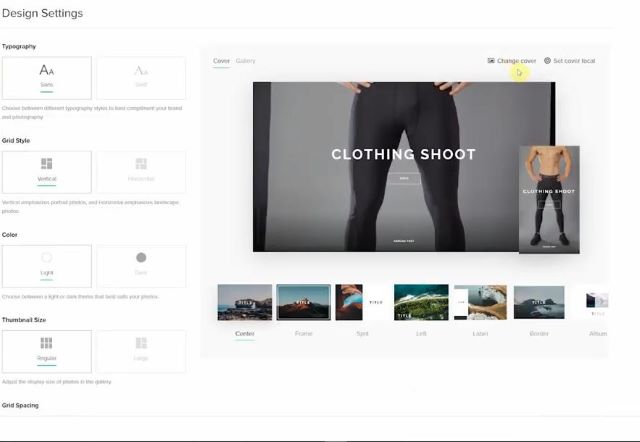
Task: Choose the Vertical grid style
Action: click(47, 171)
